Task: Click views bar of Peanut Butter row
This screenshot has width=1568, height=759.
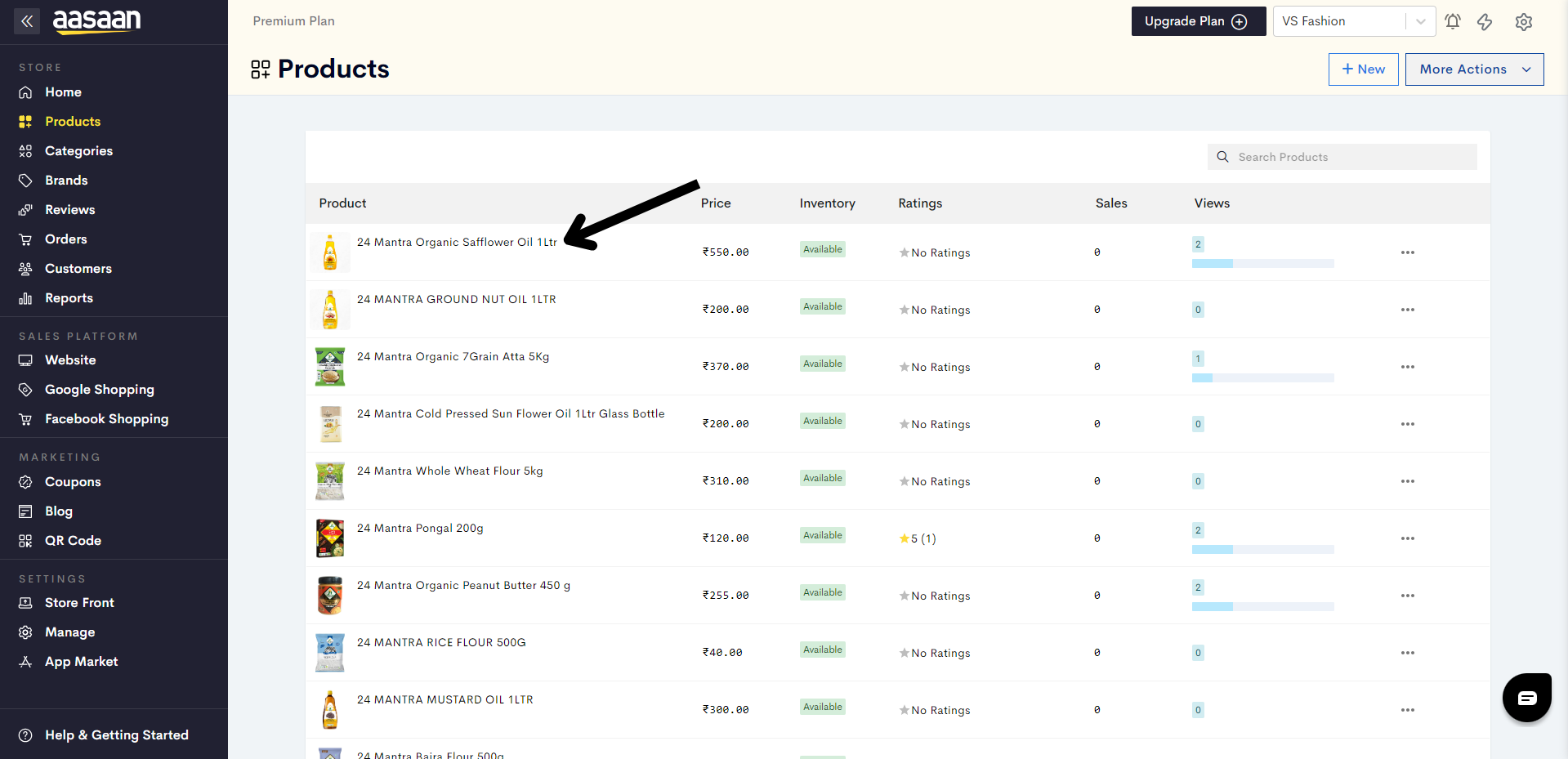Action: [x=1262, y=606]
